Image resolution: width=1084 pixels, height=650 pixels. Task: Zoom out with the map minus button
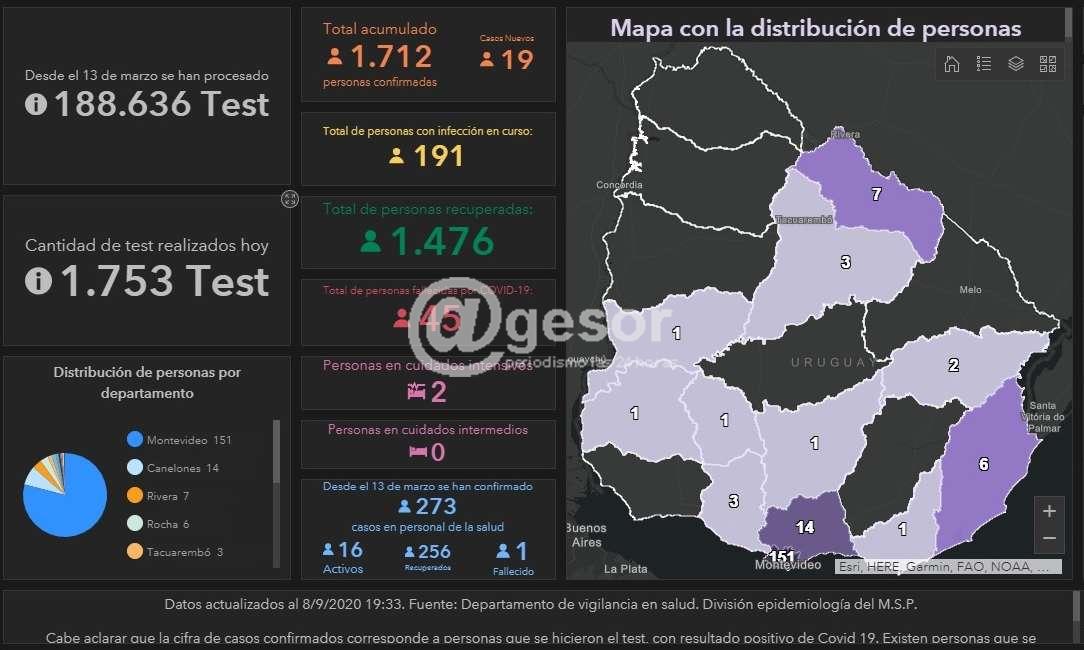(x=1049, y=538)
